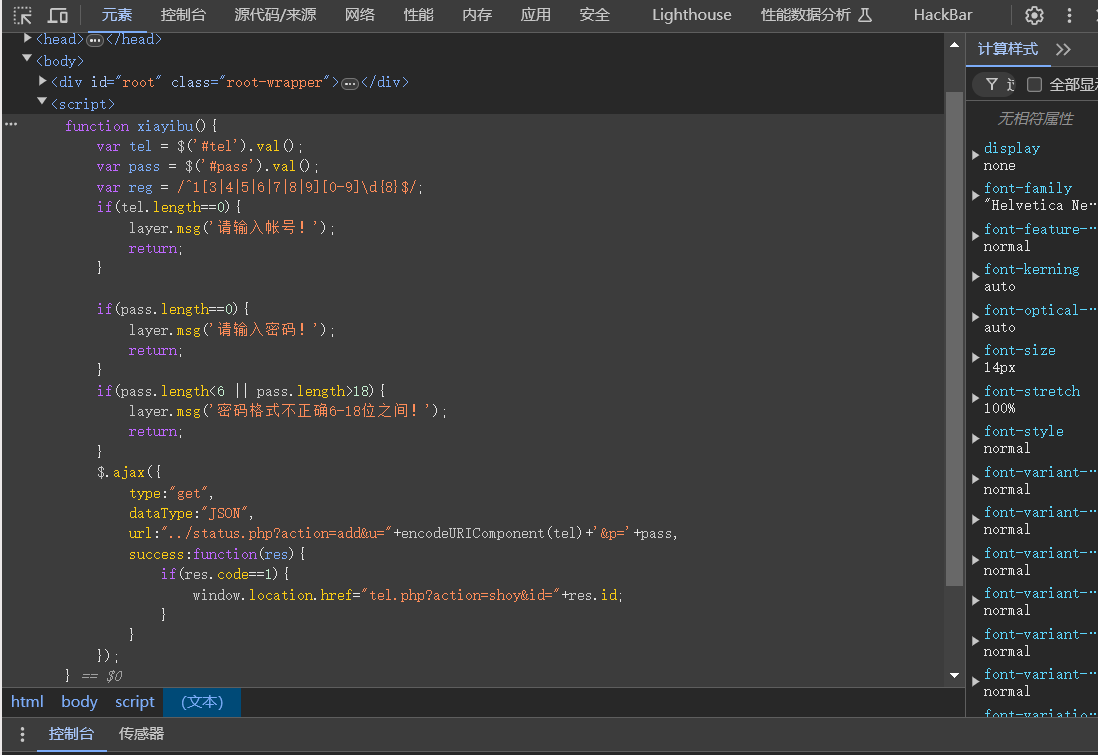Screen dimensions: 1098x755
Task: Toggle the device toolbar icon
Action: [x=58, y=15]
